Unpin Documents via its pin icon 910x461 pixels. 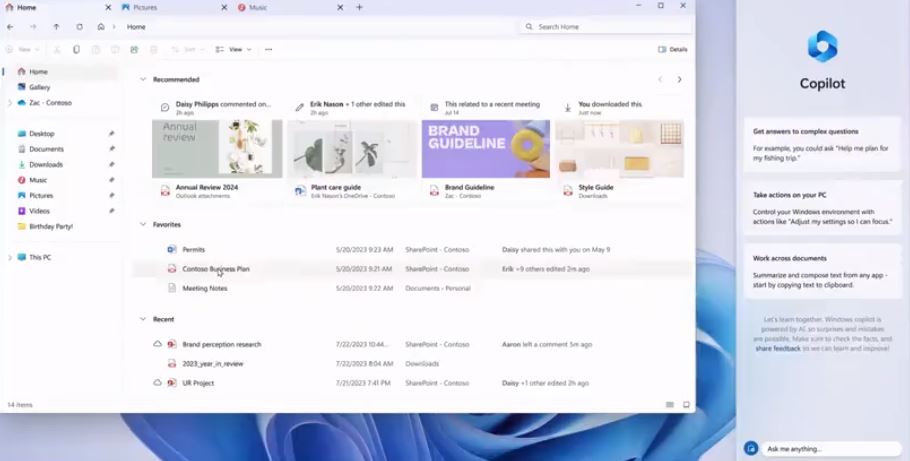(111, 149)
